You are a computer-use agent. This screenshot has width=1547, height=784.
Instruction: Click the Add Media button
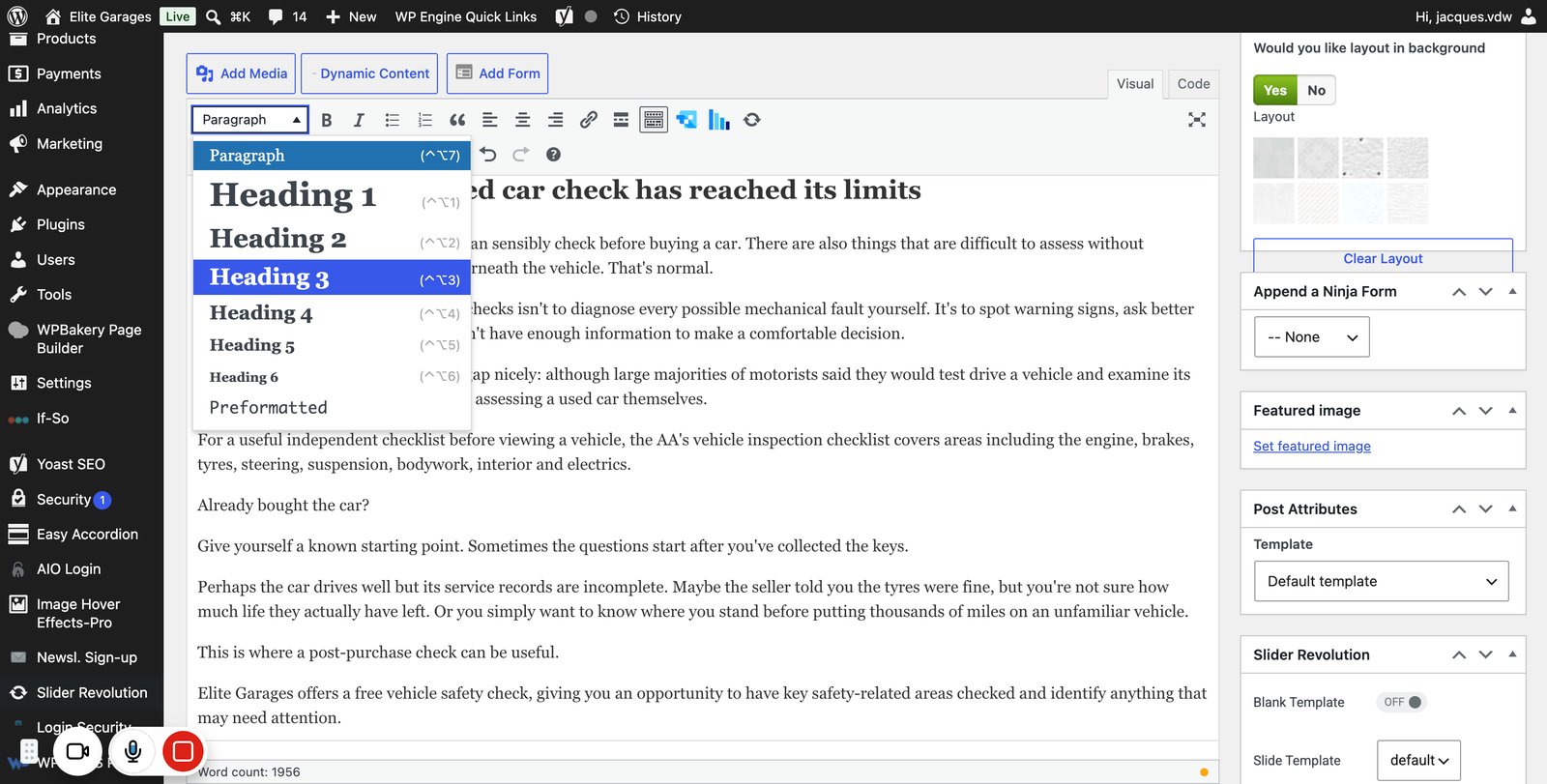[x=241, y=73]
